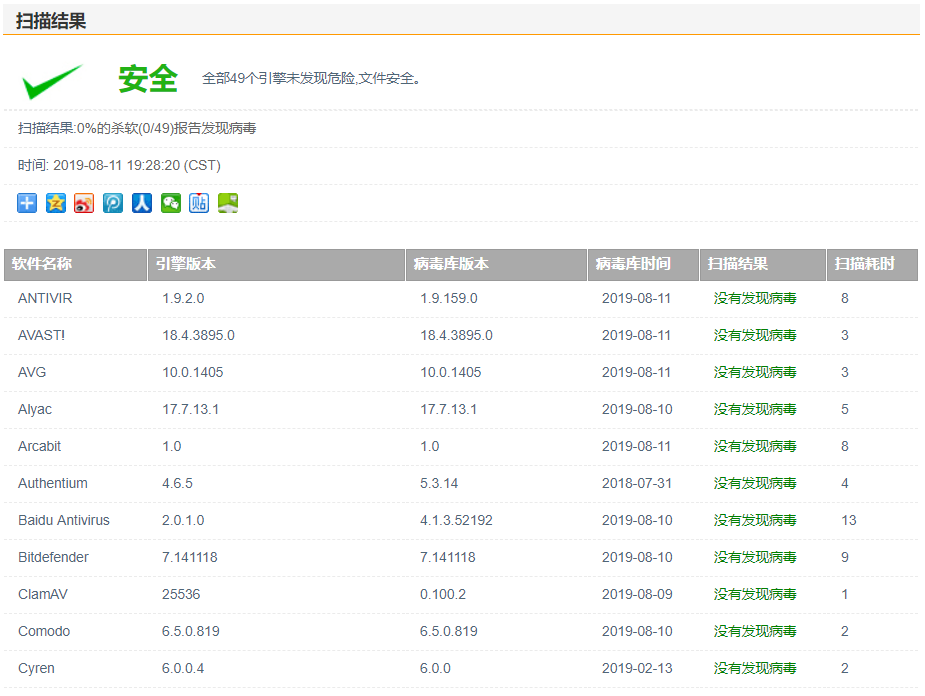Click the green landscape share icon
Screen dimensions: 925x696
pyautogui.click(x=228, y=203)
